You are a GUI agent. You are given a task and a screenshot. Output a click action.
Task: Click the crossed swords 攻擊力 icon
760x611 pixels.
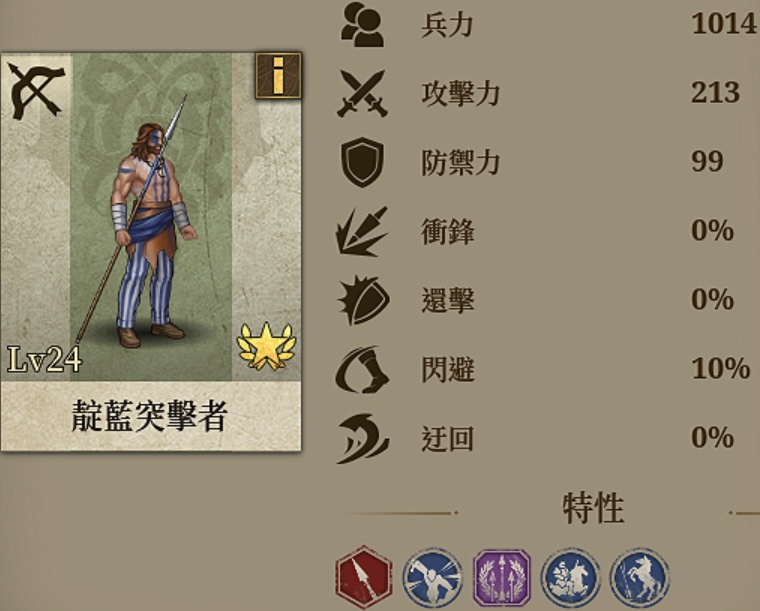[x=363, y=93]
